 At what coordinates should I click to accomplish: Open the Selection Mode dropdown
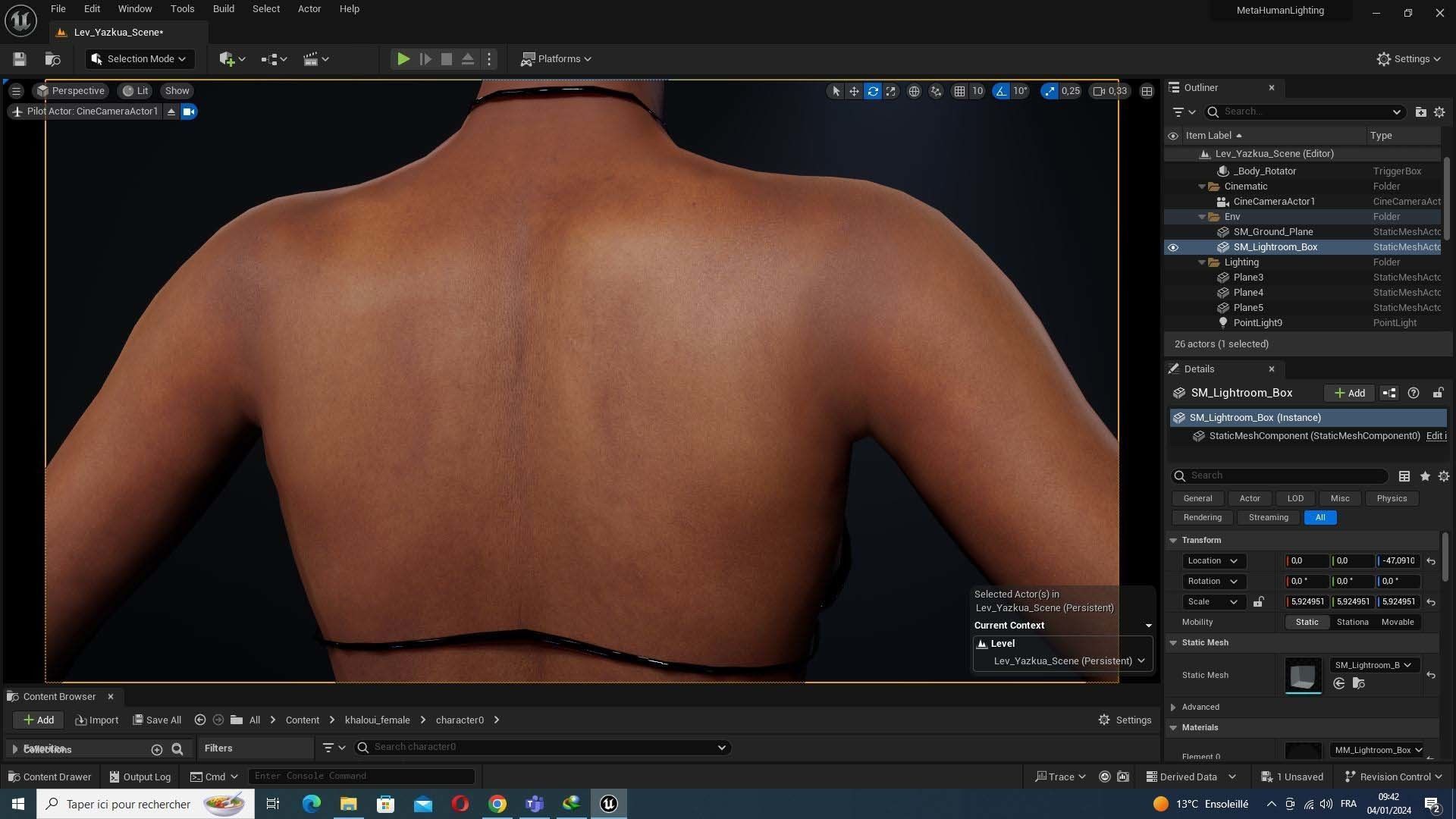tap(140, 59)
